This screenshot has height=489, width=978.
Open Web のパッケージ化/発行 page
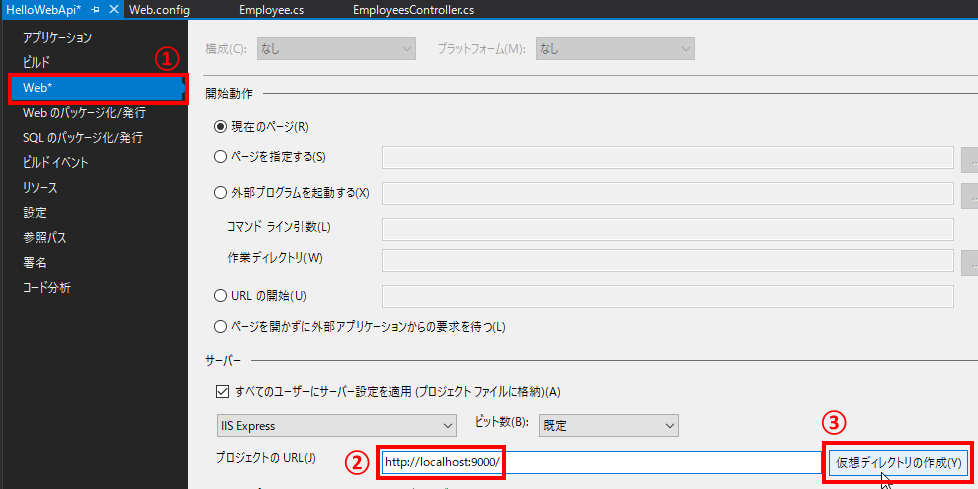click(84, 113)
